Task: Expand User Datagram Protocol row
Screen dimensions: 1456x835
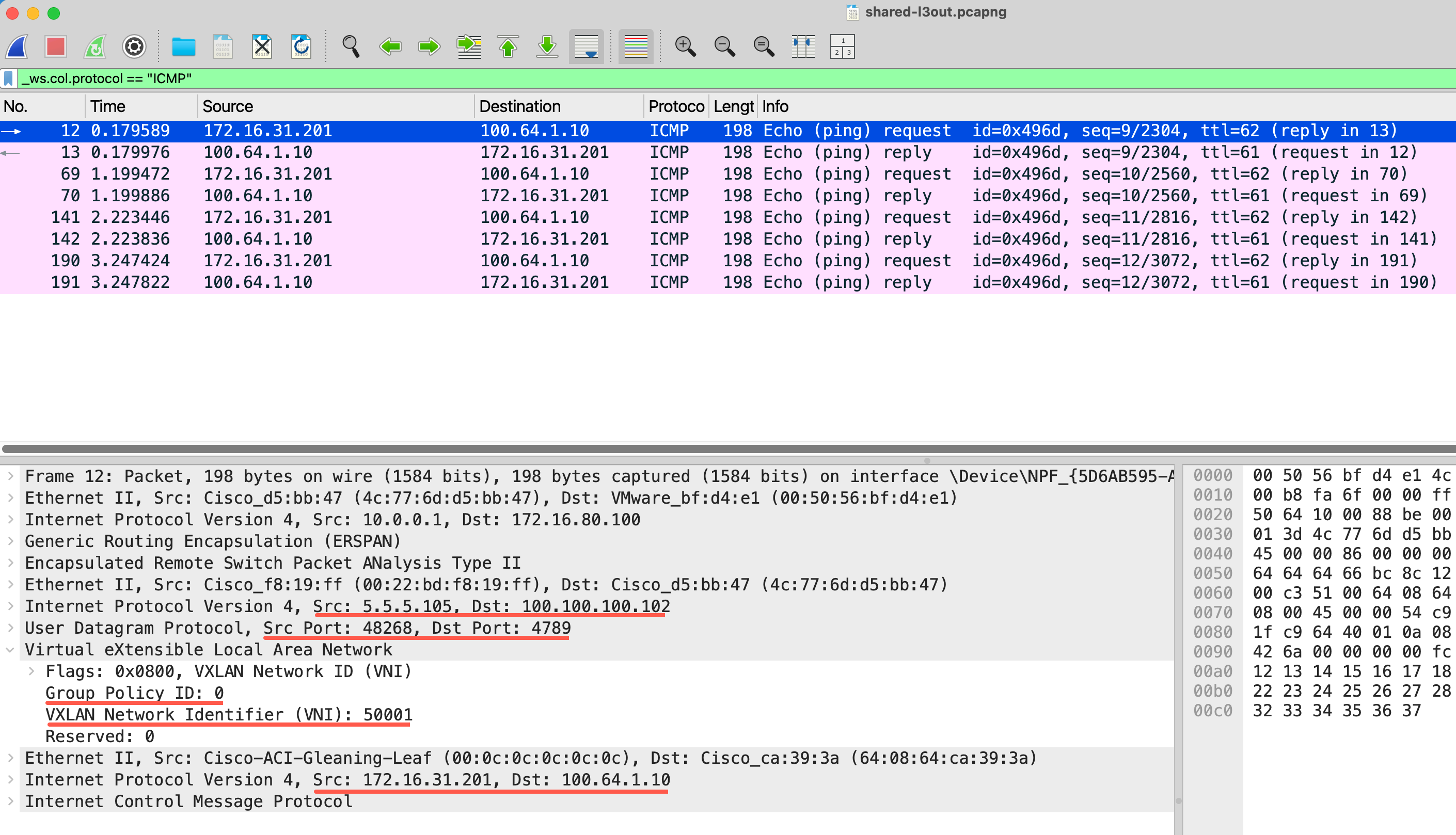Action: [x=10, y=628]
